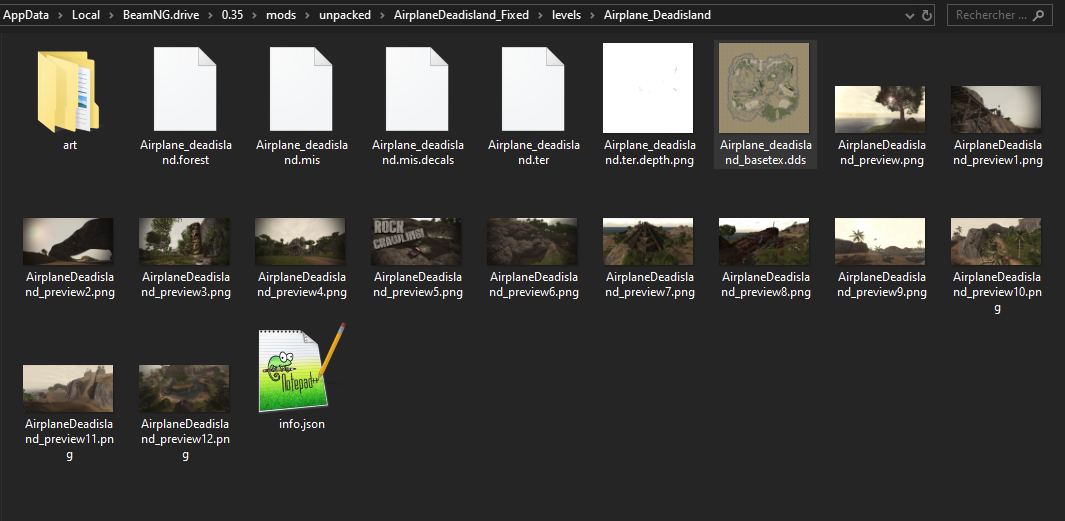Expand chevron after 0.35 breadcrumb
Viewport: 1065px width, 521px height.
254,15
